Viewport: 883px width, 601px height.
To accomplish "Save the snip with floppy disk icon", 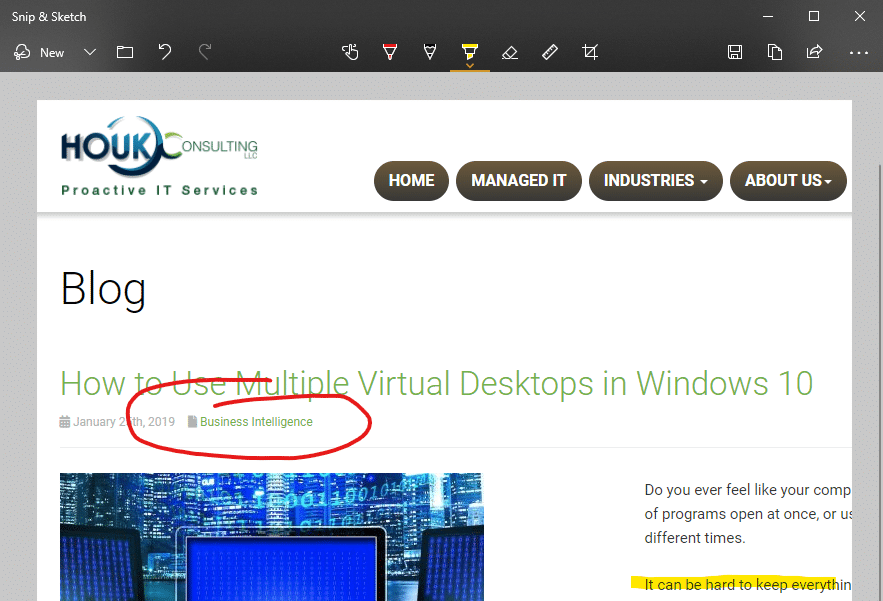I will click(735, 52).
